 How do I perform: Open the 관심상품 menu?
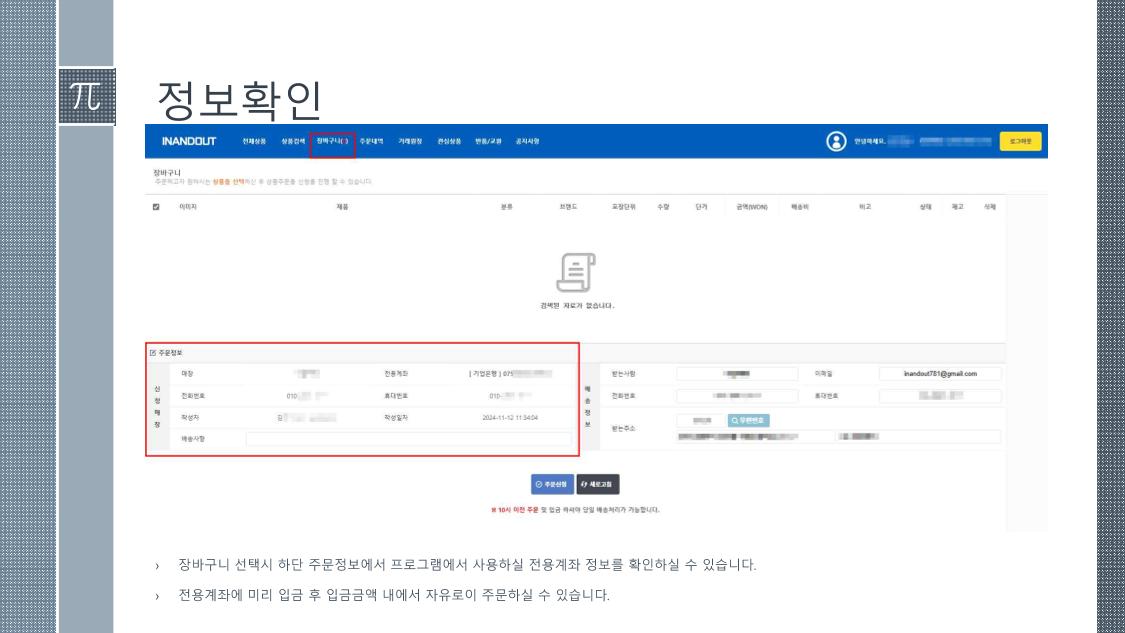click(x=449, y=141)
